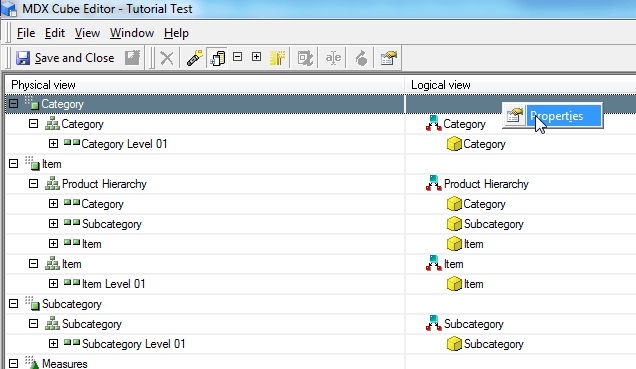Click the Physical view column header
Image resolution: width=636 pixels, height=369 pixels.
click(x=205, y=85)
